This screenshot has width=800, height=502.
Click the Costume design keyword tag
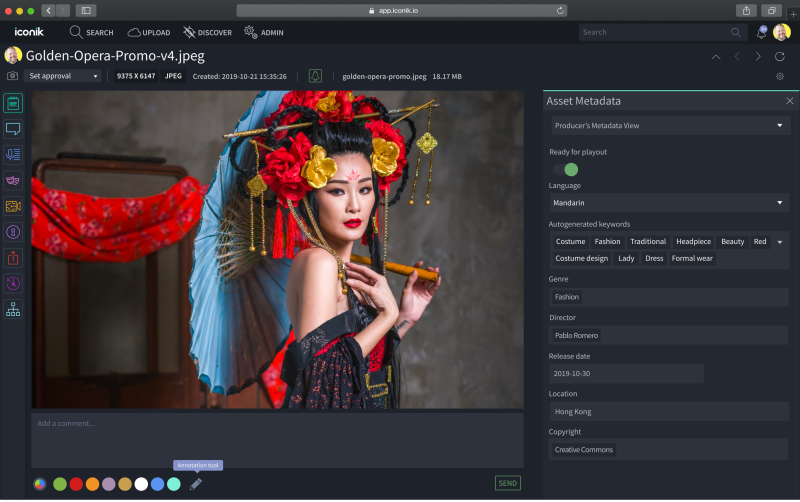coord(582,258)
